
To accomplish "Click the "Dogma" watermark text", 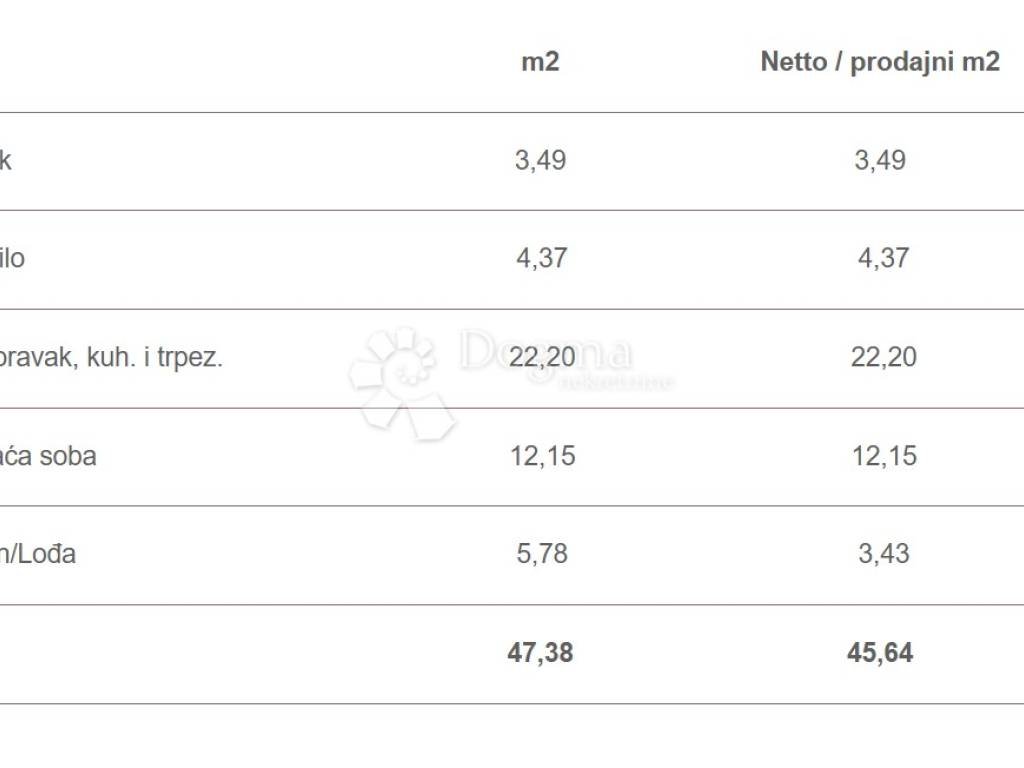I will click(x=545, y=354).
